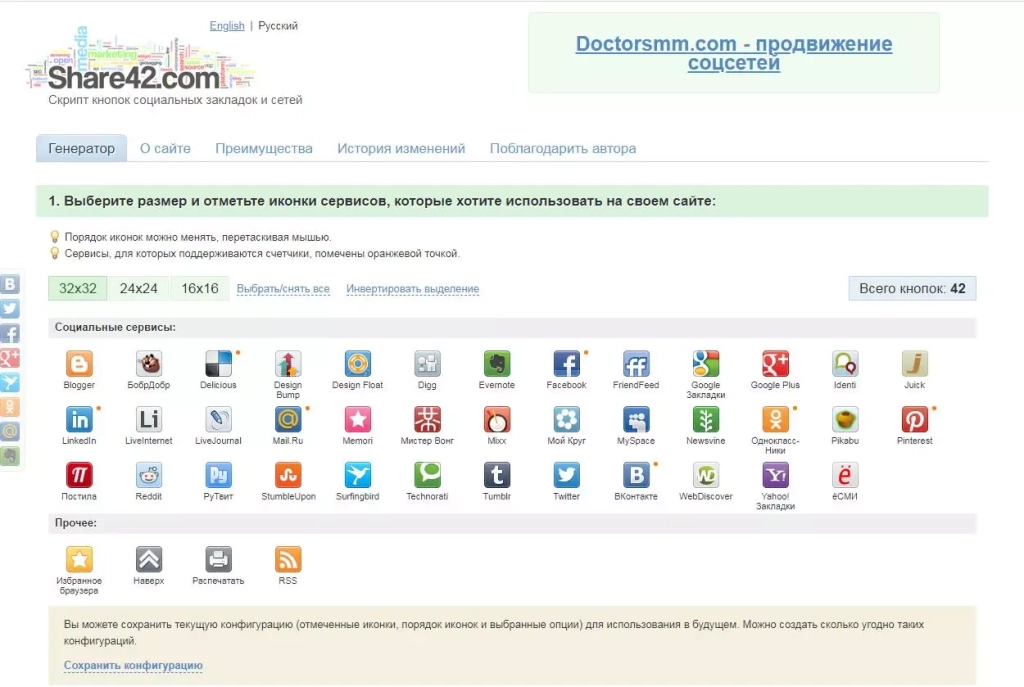Select the Design Float icon
Screen dimensions: 1024x687
click(358, 364)
